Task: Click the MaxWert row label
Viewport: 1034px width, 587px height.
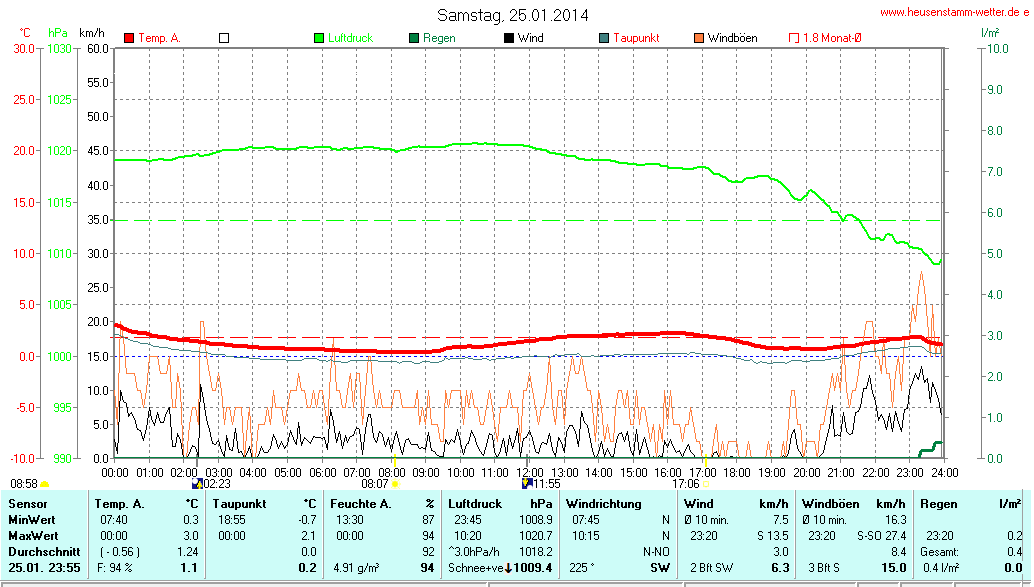Action: [x=33, y=536]
